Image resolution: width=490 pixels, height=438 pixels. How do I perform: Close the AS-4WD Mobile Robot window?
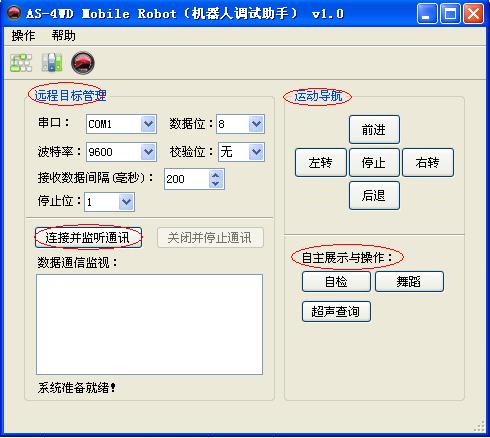[x=473, y=14]
